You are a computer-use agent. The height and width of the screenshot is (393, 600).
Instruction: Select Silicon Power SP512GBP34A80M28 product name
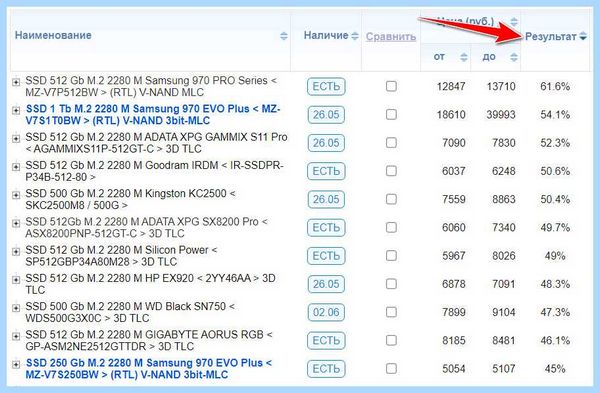[x=121, y=256]
